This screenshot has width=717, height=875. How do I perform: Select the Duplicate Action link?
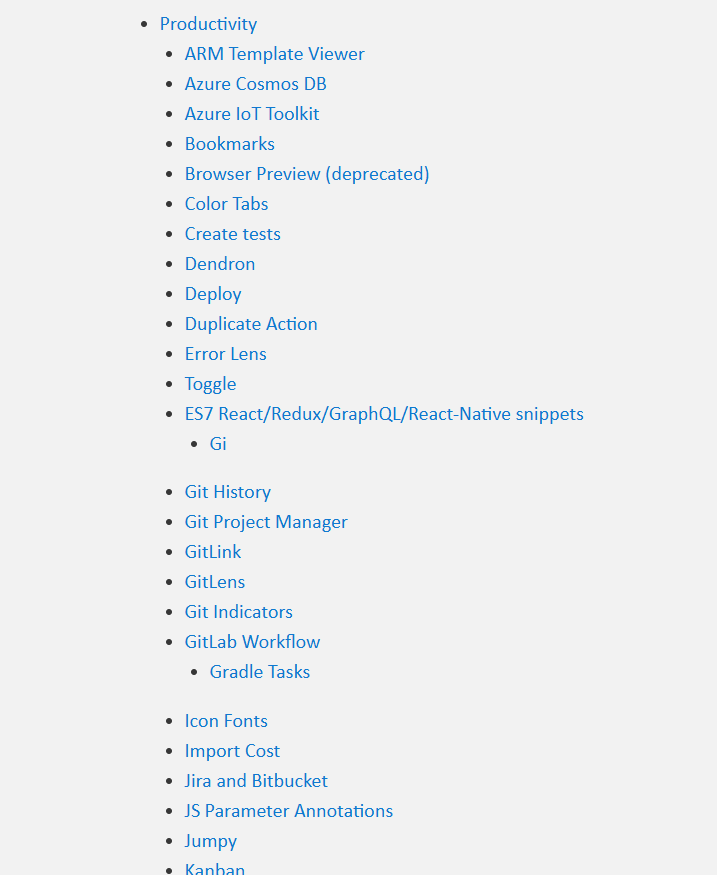(x=251, y=324)
